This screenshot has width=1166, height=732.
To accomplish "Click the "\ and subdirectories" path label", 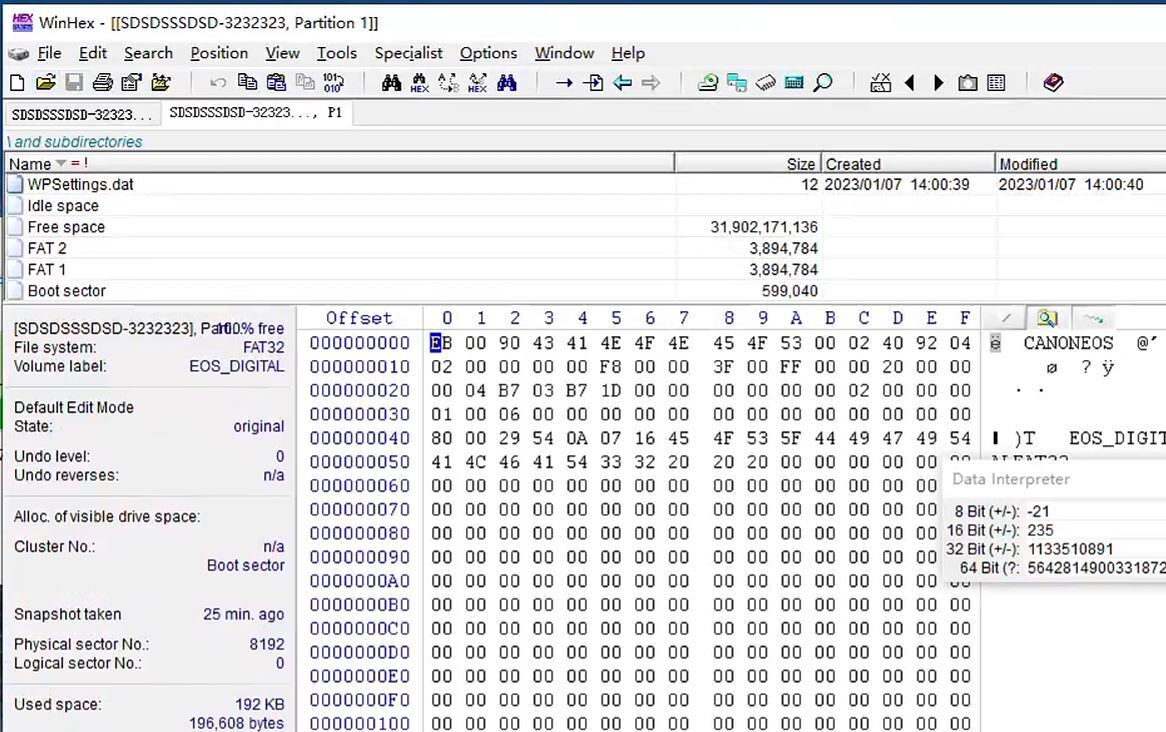I will click(74, 141).
